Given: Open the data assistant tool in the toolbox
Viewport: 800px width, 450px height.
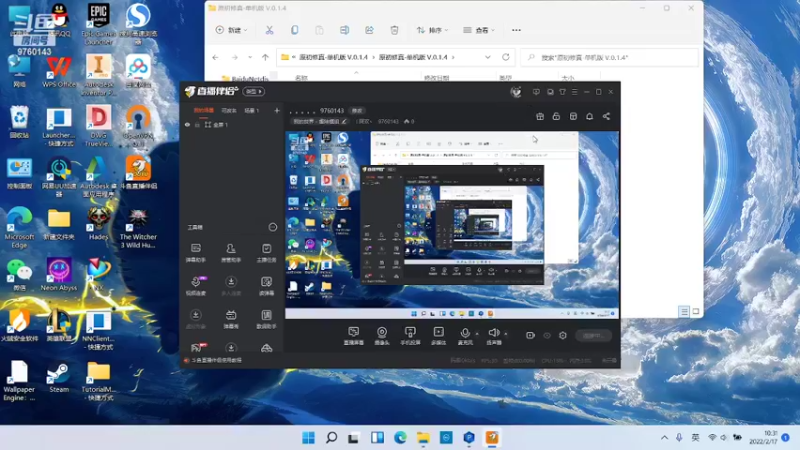Looking at the screenshot, I should pos(266,319).
